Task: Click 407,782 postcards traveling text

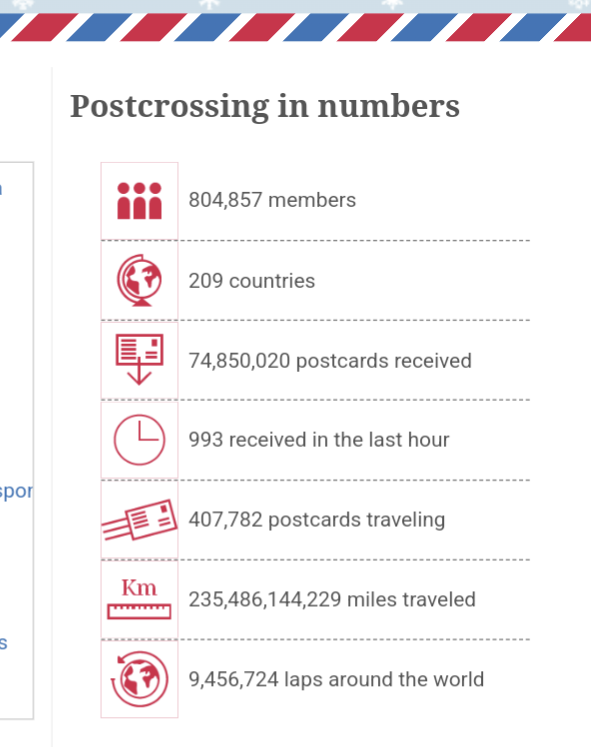Action: pyautogui.click(x=317, y=520)
